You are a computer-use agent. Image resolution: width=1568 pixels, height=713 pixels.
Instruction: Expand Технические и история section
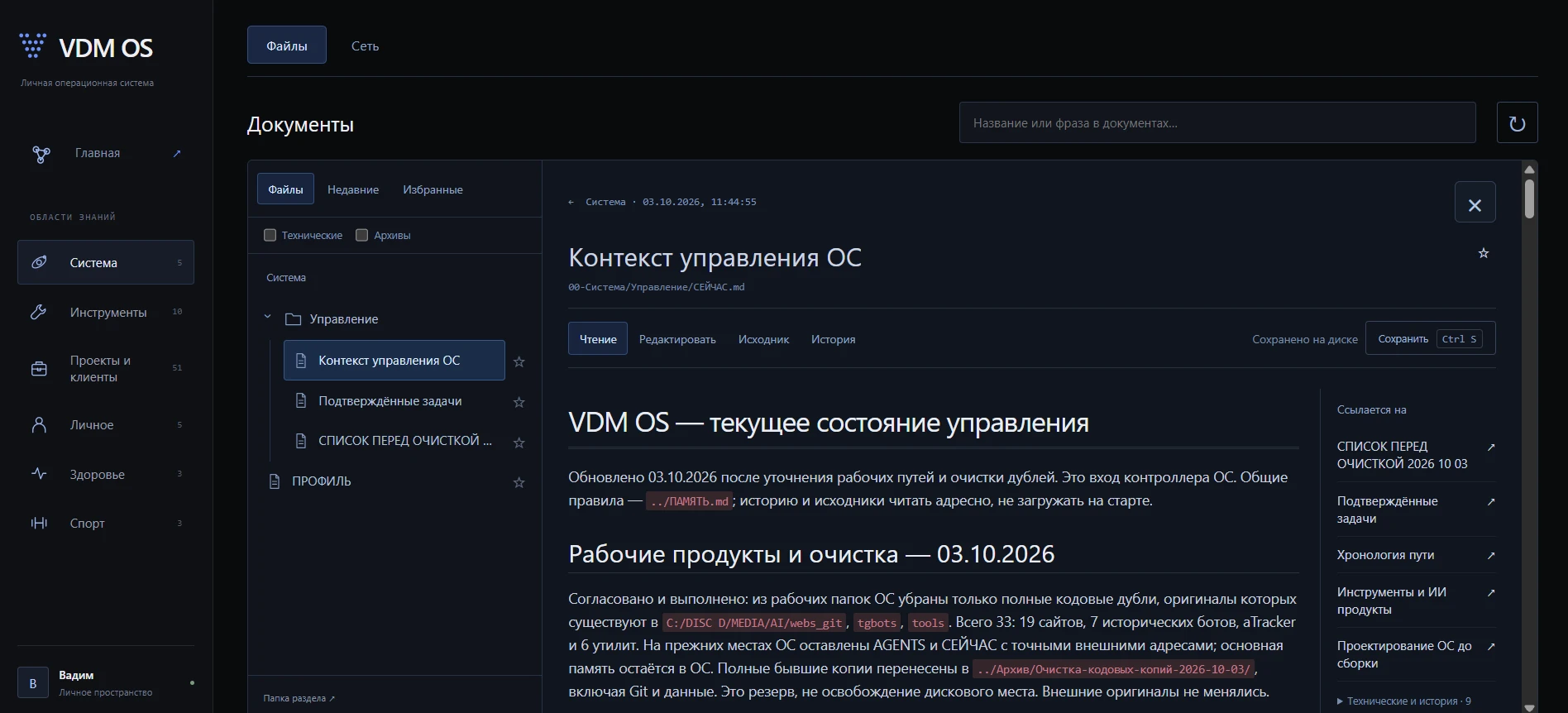(x=1403, y=701)
